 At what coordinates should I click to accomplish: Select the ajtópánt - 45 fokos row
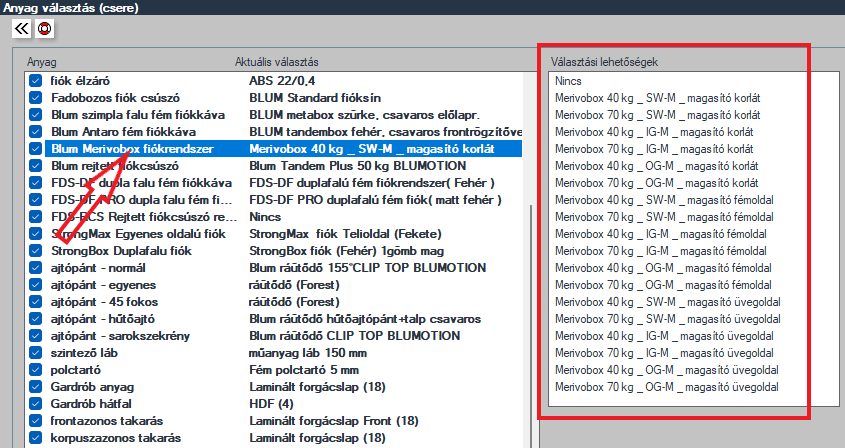[275, 302]
